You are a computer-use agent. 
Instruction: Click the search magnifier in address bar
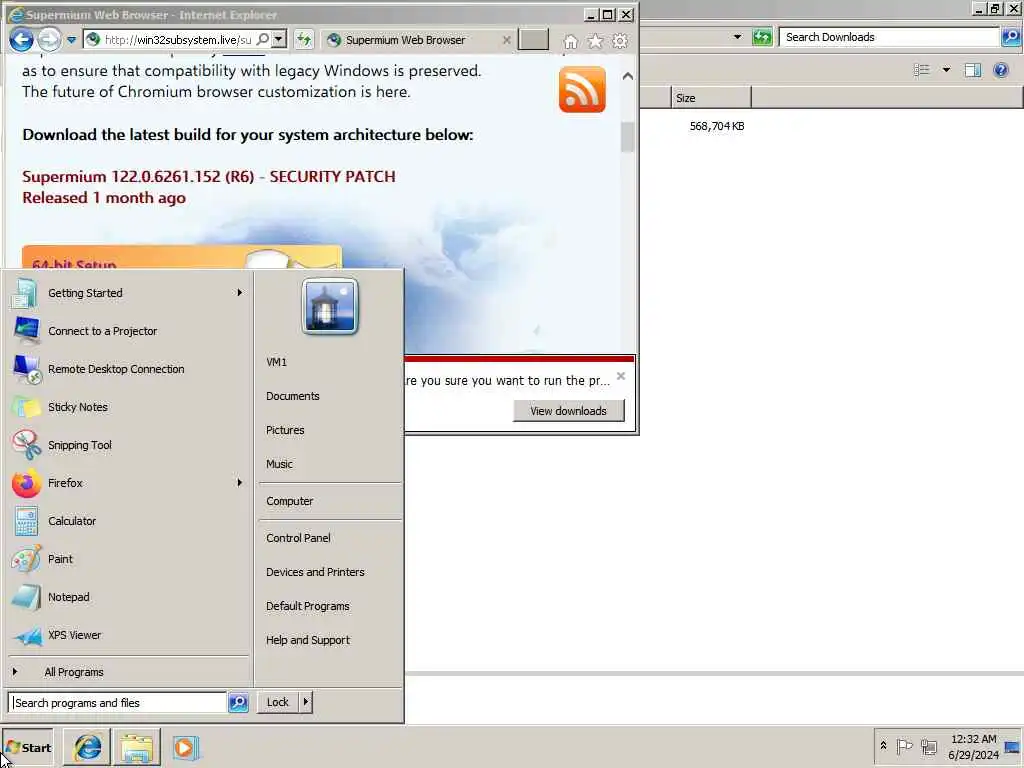point(263,39)
